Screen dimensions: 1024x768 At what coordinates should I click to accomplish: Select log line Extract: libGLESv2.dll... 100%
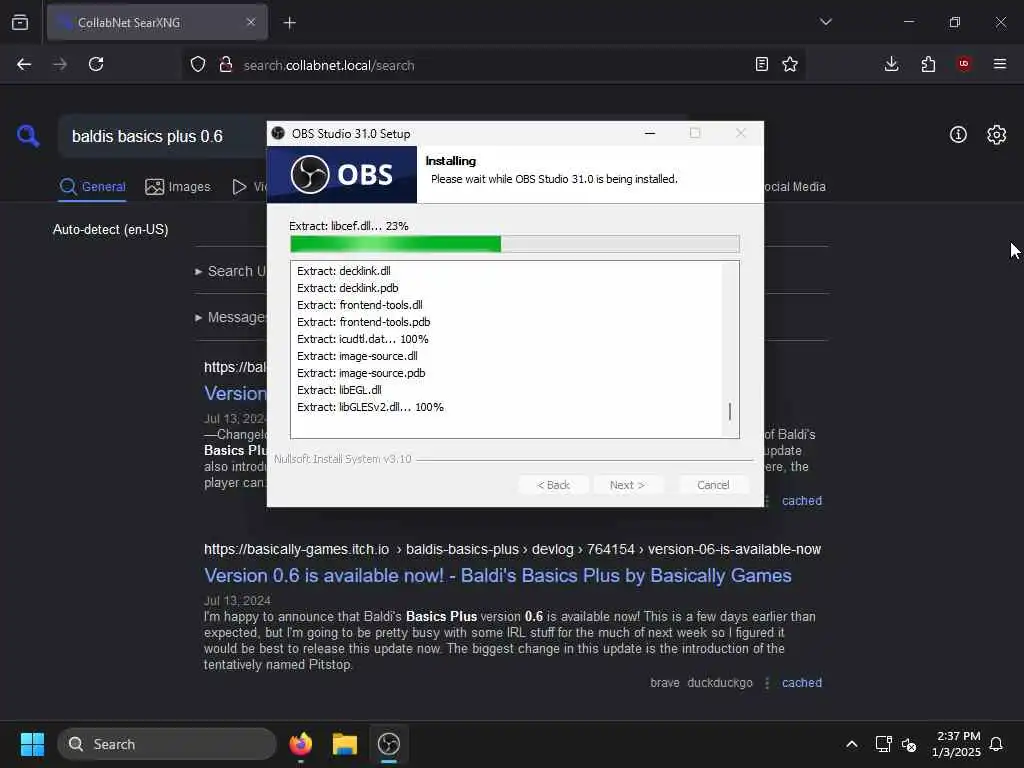coord(370,407)
